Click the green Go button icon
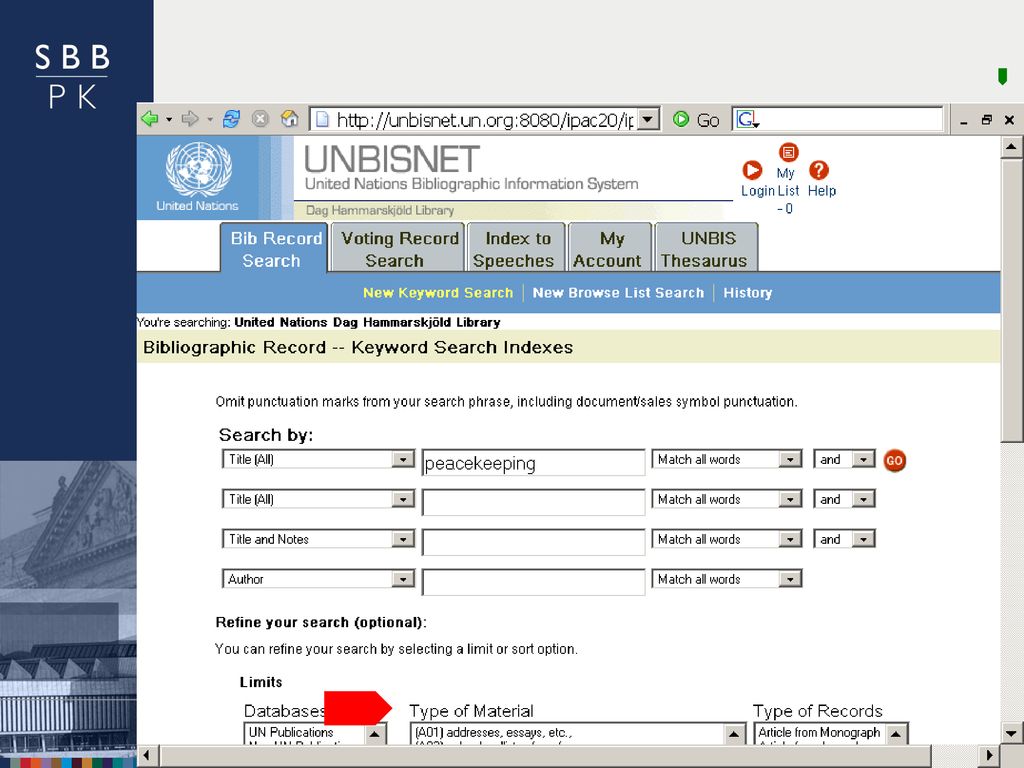Image resolution: width=1024 pixels, height=768 pixels. coord(680,119)
